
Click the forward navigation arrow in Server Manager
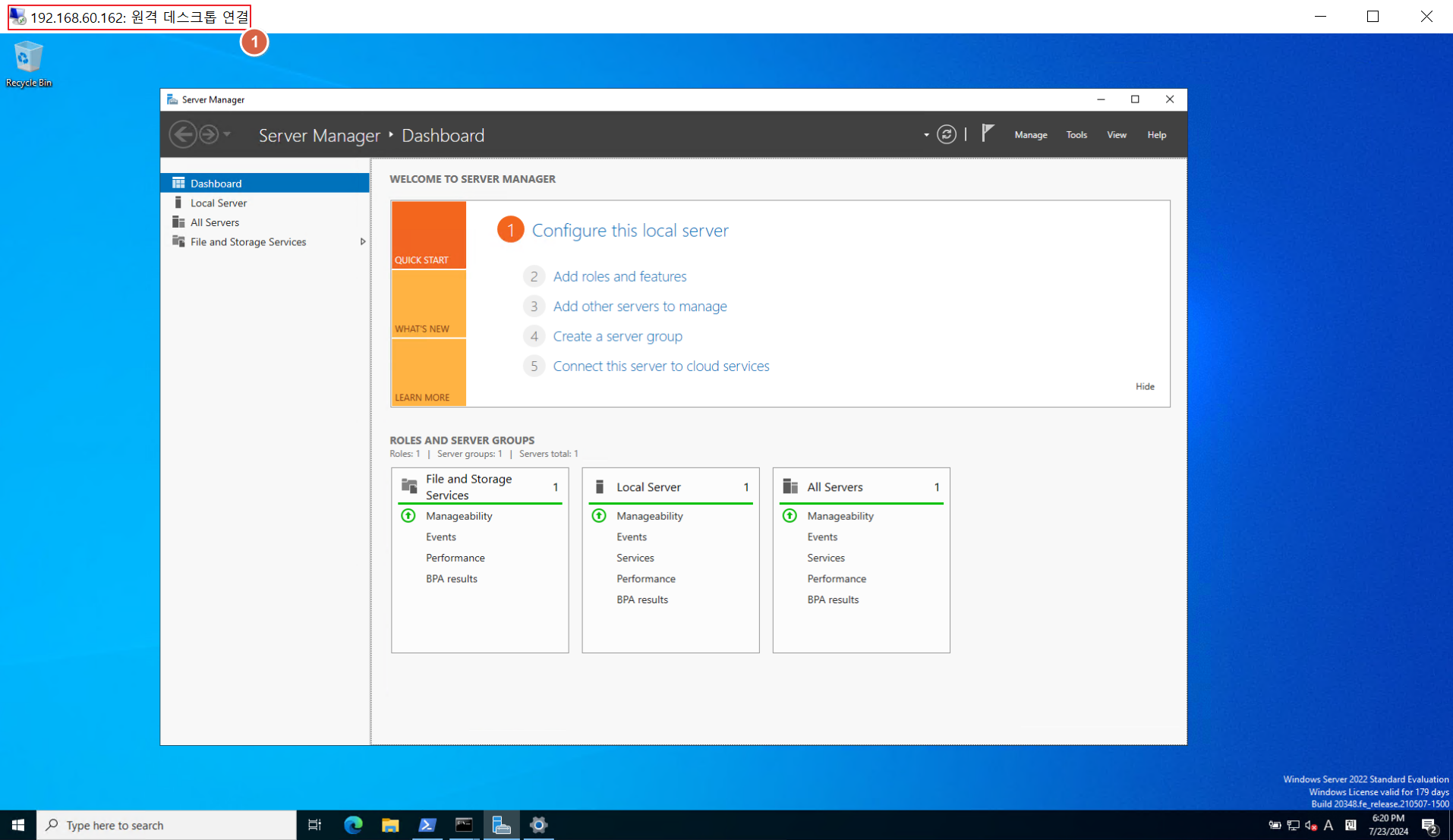point(209,134)
